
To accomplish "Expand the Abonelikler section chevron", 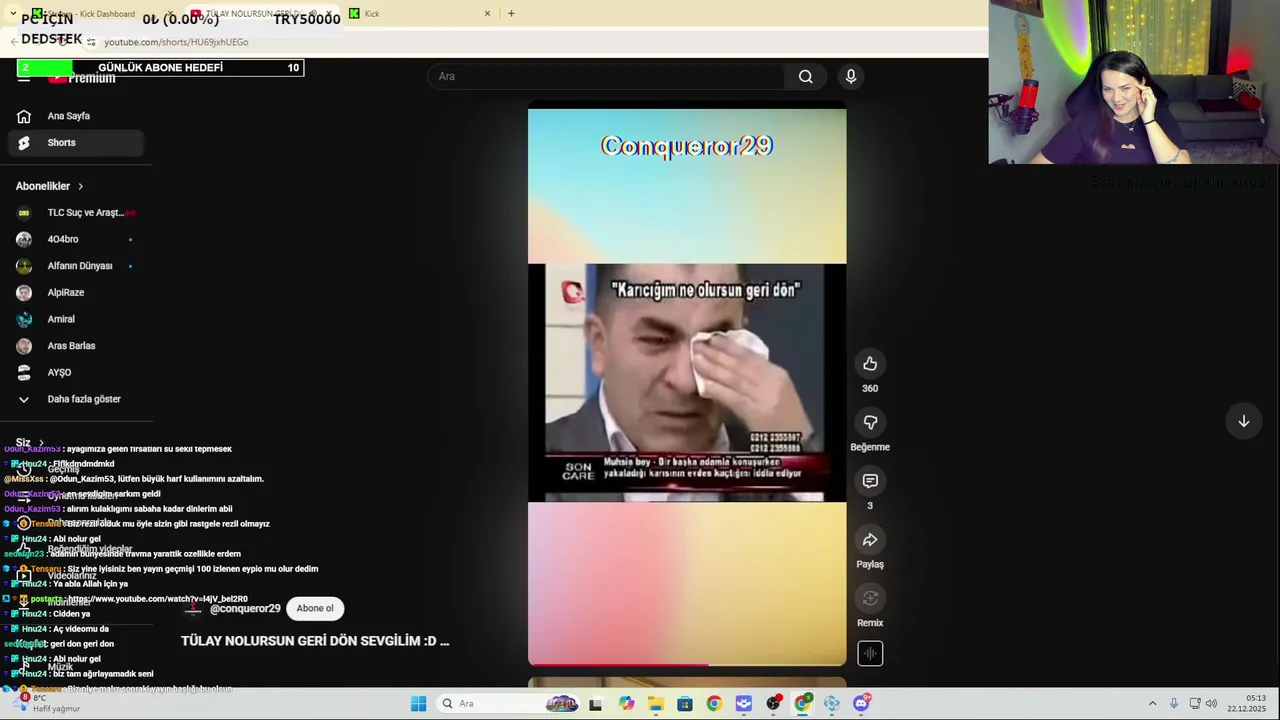I will coord(81,186).
